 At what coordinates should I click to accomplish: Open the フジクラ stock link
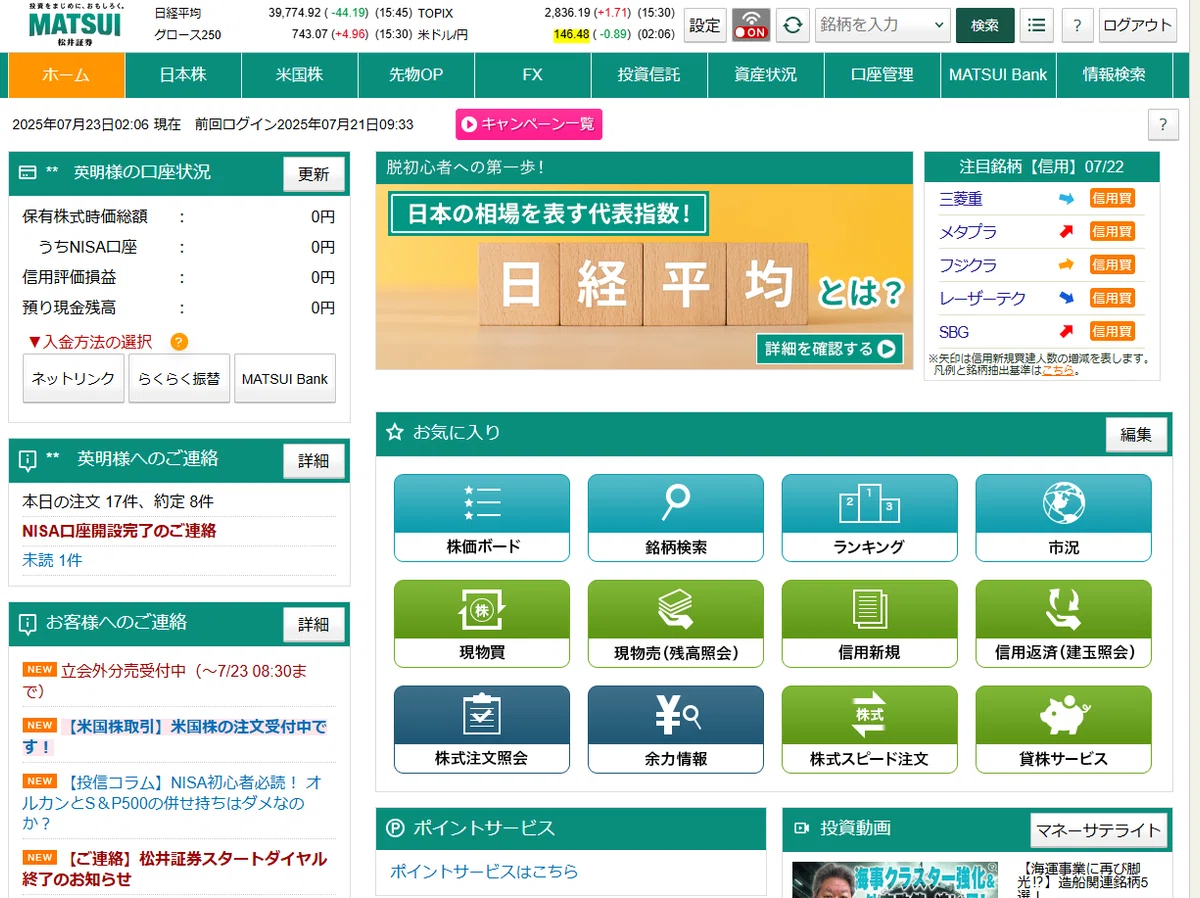tap(968, 265)
